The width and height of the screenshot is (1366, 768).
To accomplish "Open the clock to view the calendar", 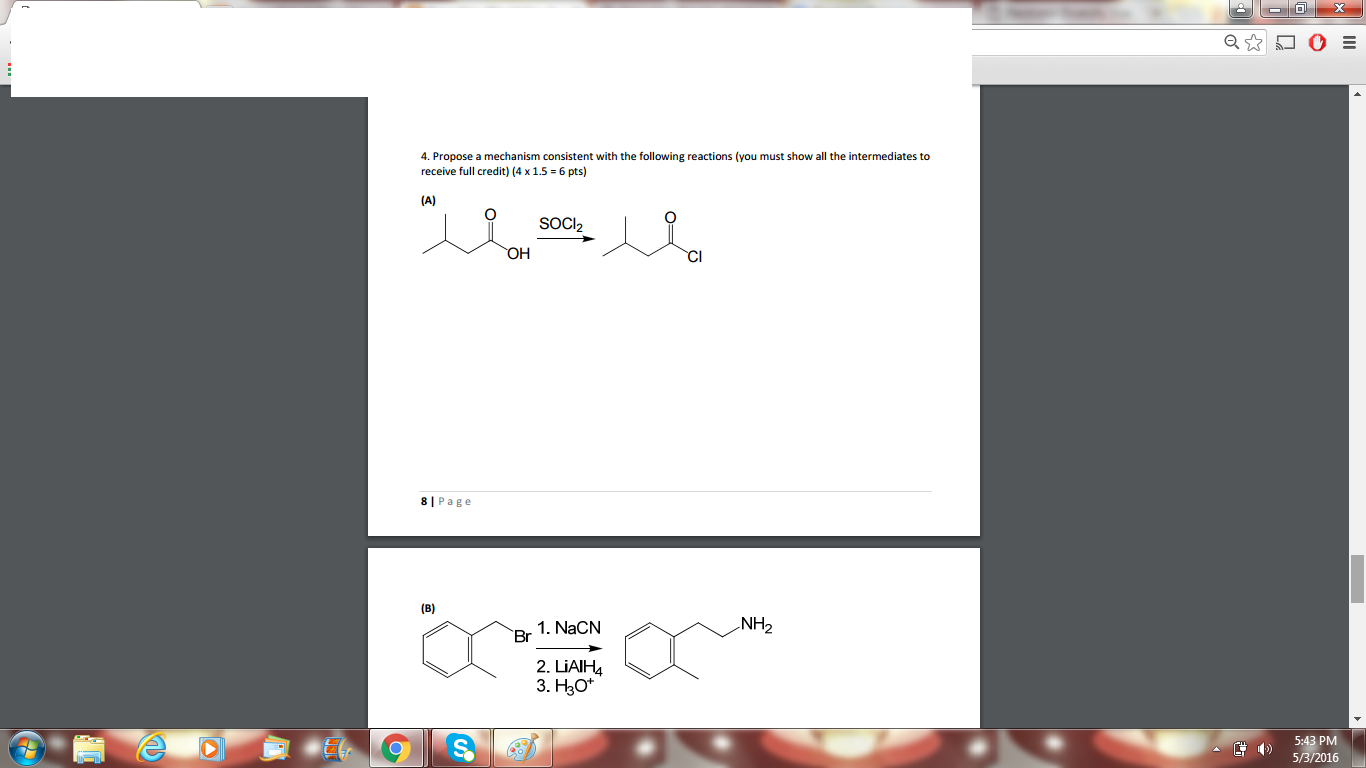I will (x=1315, y=748).
